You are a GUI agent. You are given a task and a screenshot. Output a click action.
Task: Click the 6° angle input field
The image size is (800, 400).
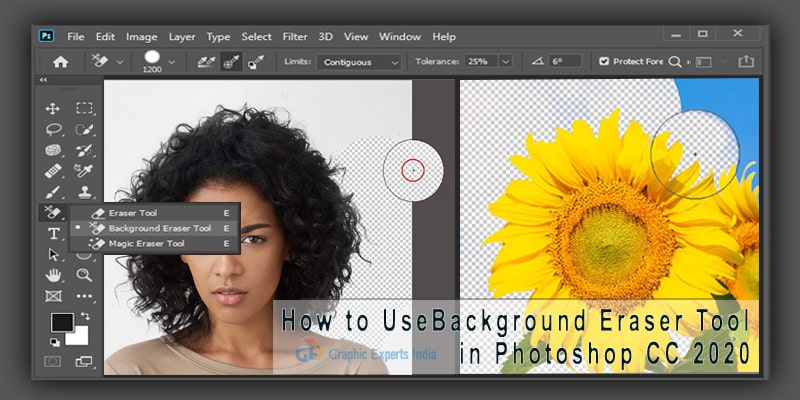coord(565,61)
